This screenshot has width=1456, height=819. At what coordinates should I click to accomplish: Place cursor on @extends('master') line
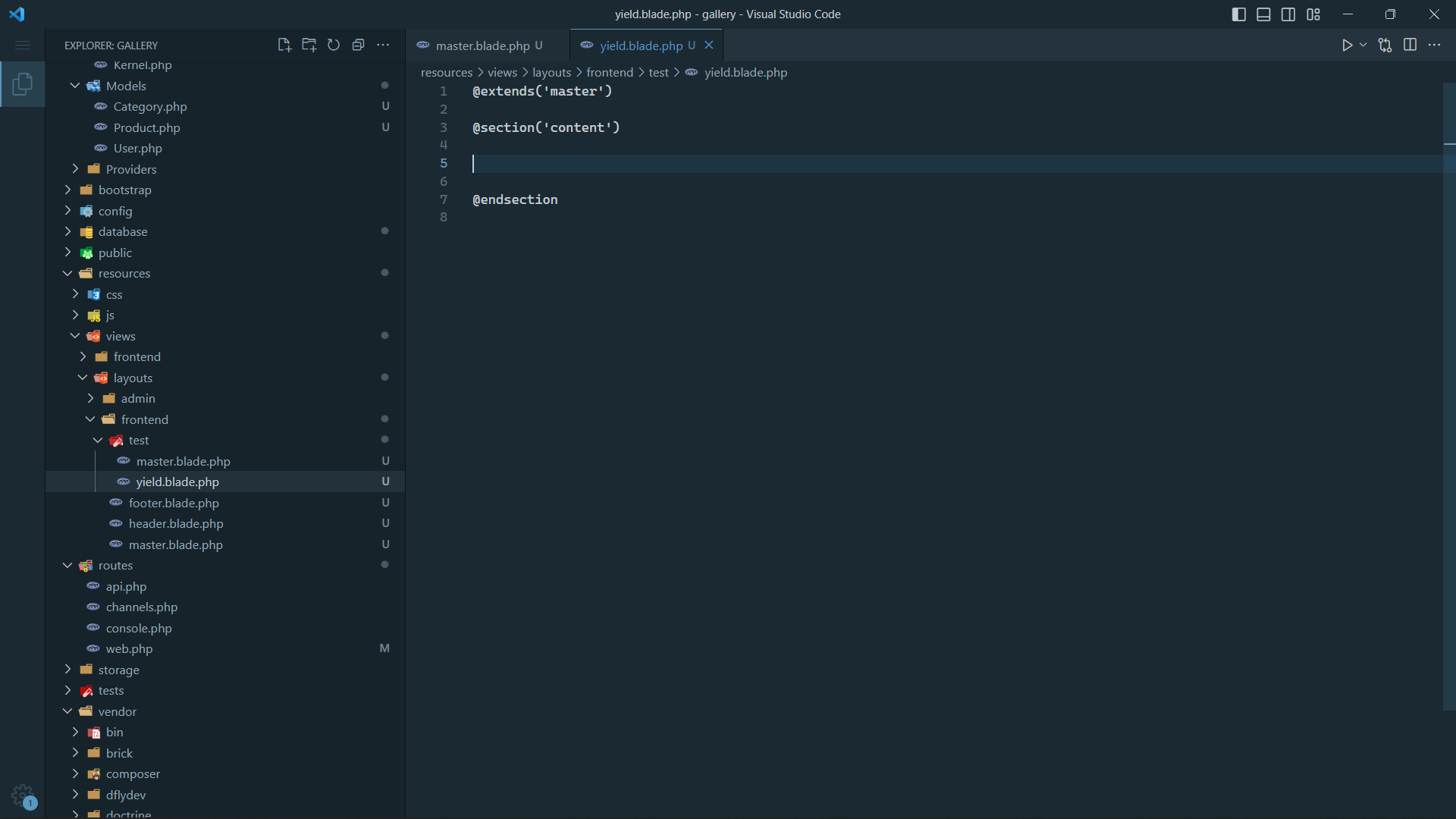coord(542,91)
